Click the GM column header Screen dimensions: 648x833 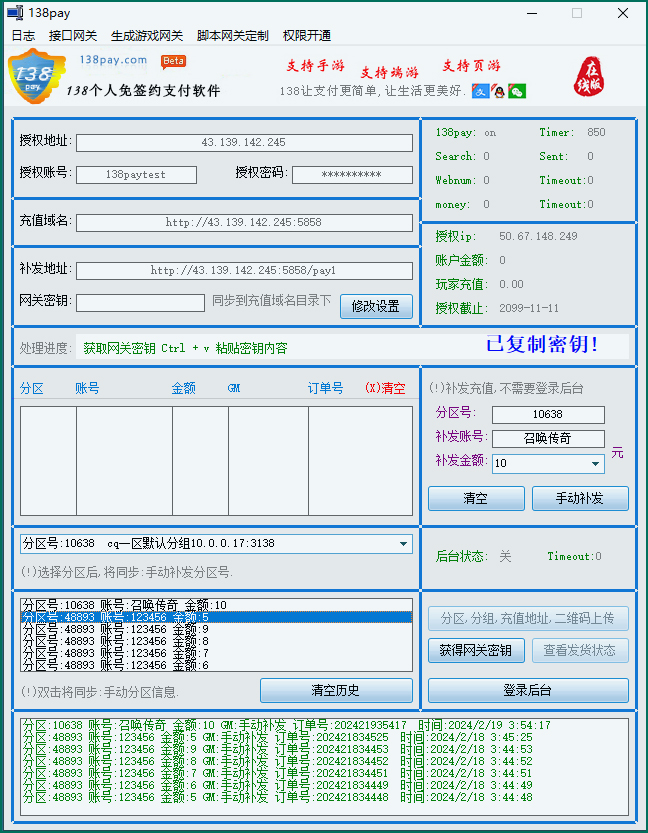click(234, 388)
